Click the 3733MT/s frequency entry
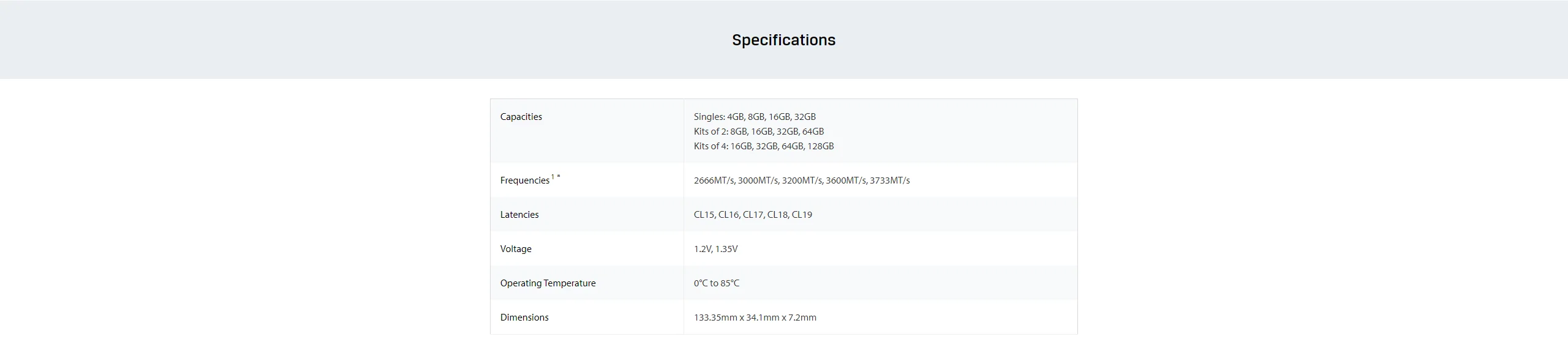Screen dimensions: 1568x353 click(890, 180)
